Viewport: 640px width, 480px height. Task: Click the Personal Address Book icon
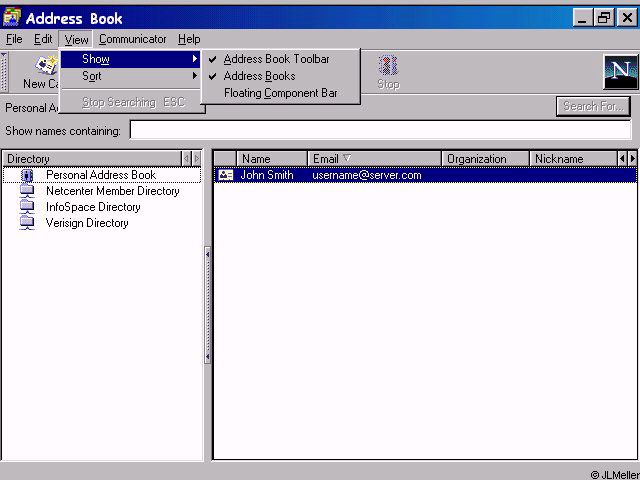click(x=27, y=176)
